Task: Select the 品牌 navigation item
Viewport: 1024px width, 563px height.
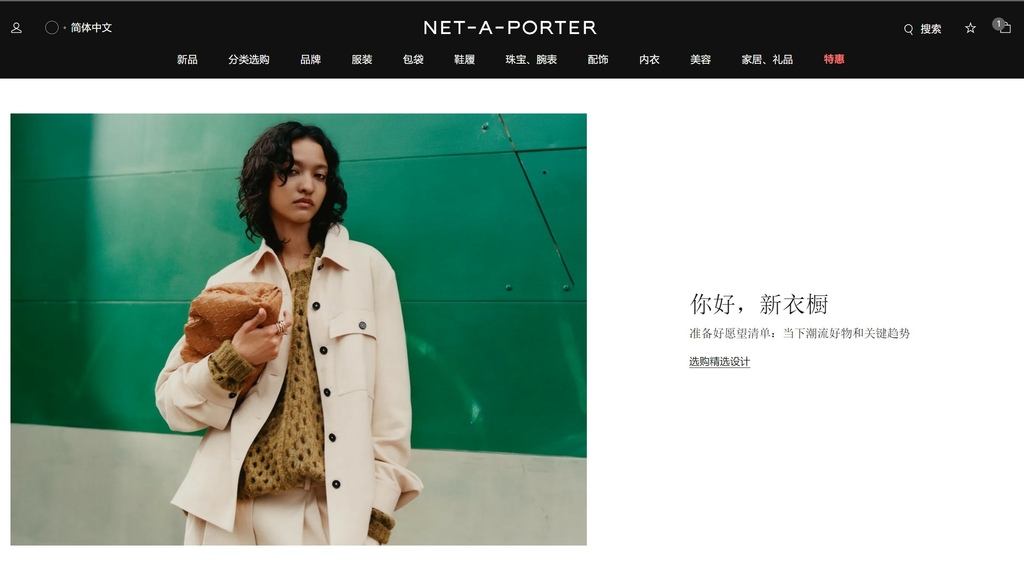Action: click(310, 59)
